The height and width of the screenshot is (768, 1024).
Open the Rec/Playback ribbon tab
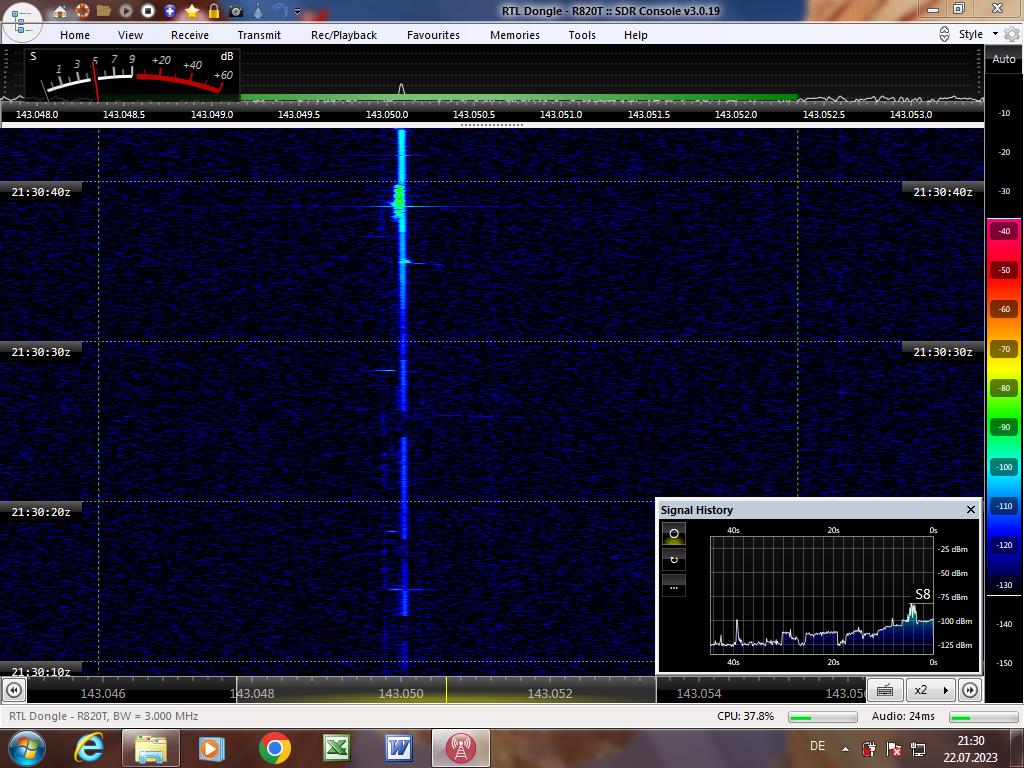click(344, 35)
